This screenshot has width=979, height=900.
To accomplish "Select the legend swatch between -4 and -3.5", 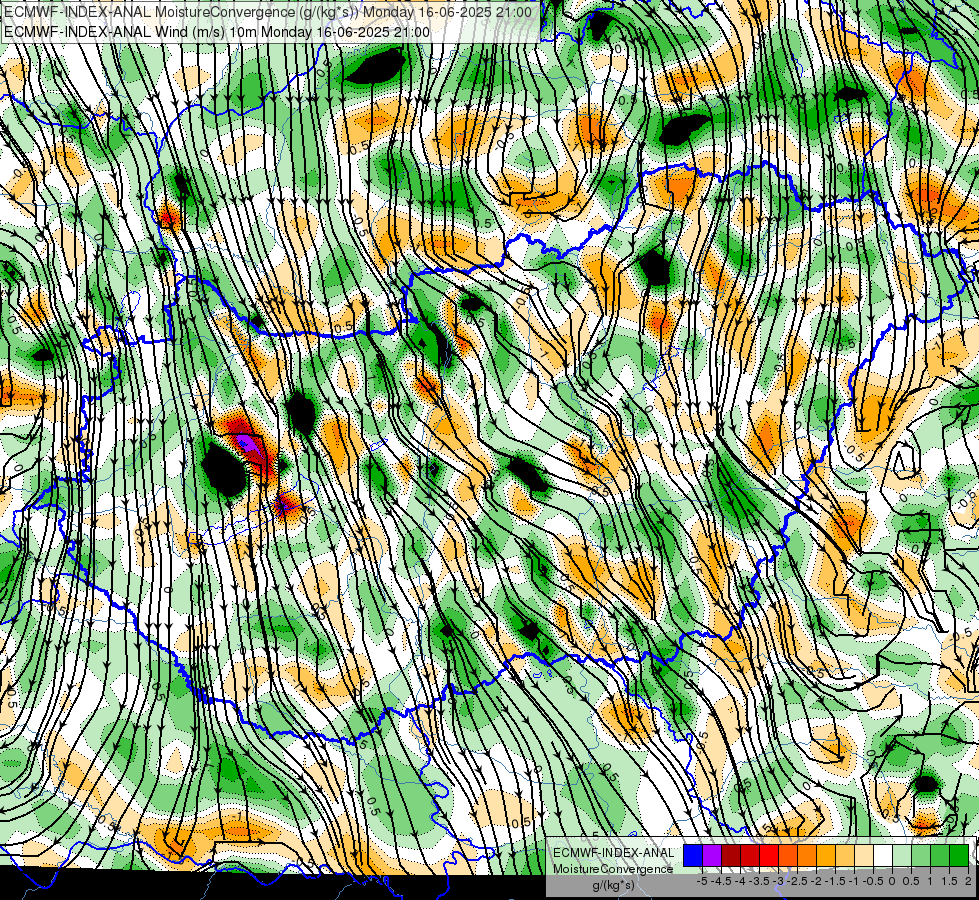I will [x=750, y=856].
